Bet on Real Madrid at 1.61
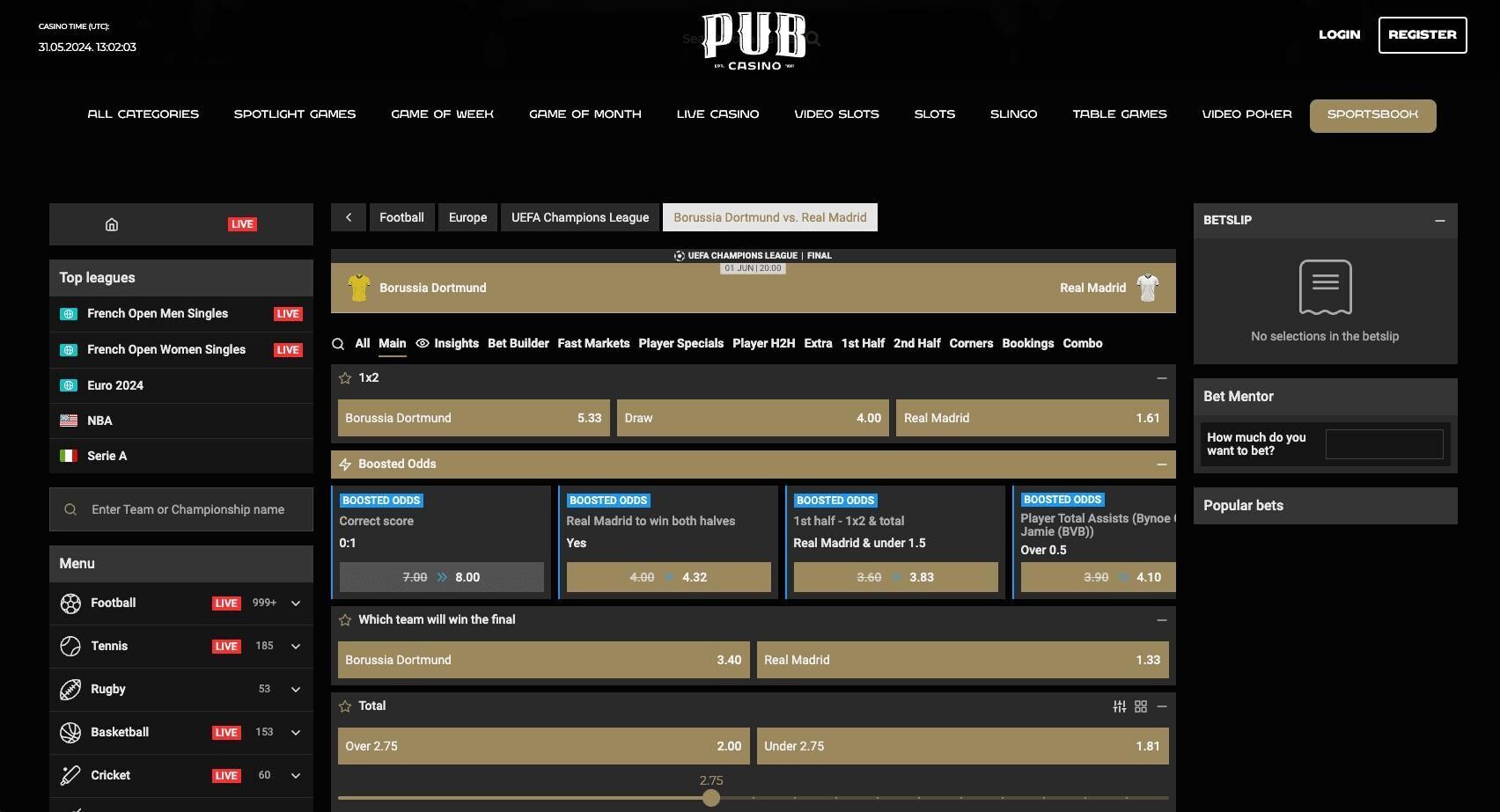1500x812 pixels. (1033, 419)
